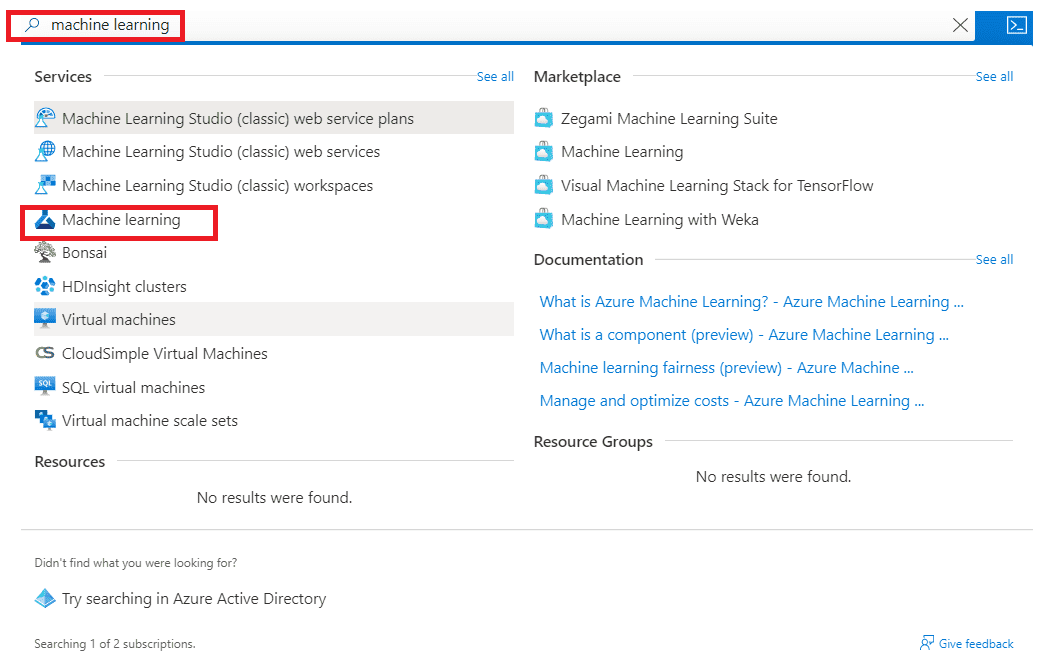
Task: Clear the search with the X button
Action: [x=960, y=26]
